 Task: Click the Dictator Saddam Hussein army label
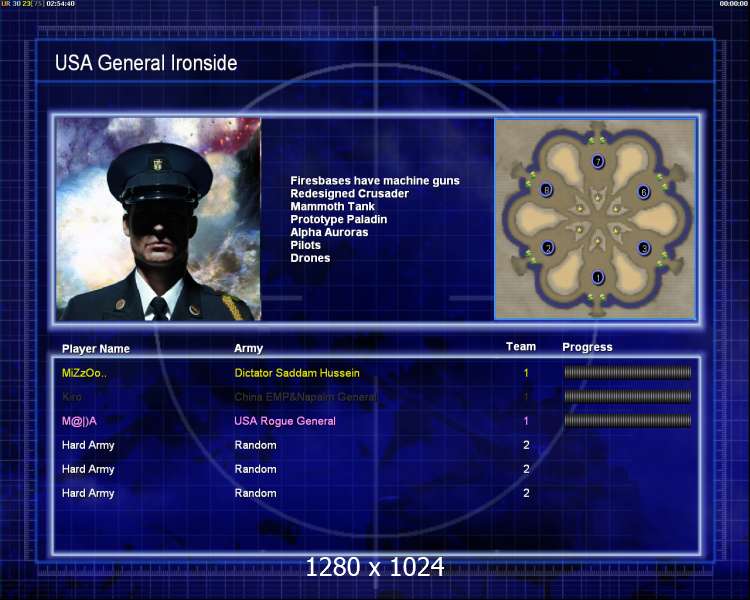[297, 373]
